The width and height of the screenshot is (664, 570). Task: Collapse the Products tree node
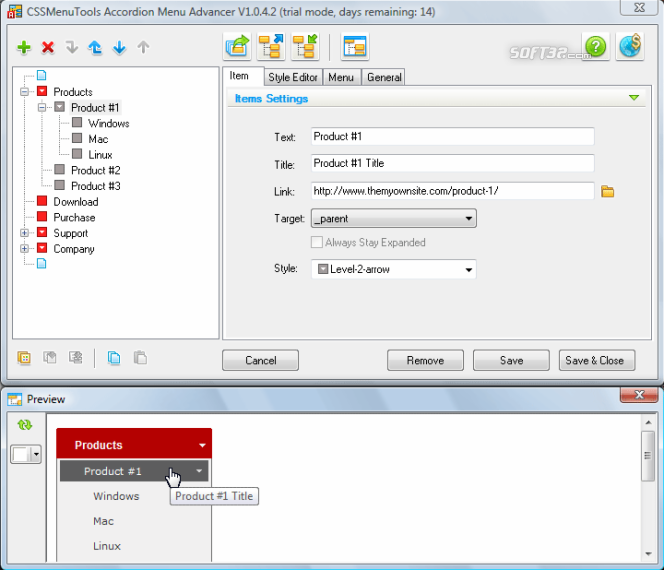pos(25,91)
